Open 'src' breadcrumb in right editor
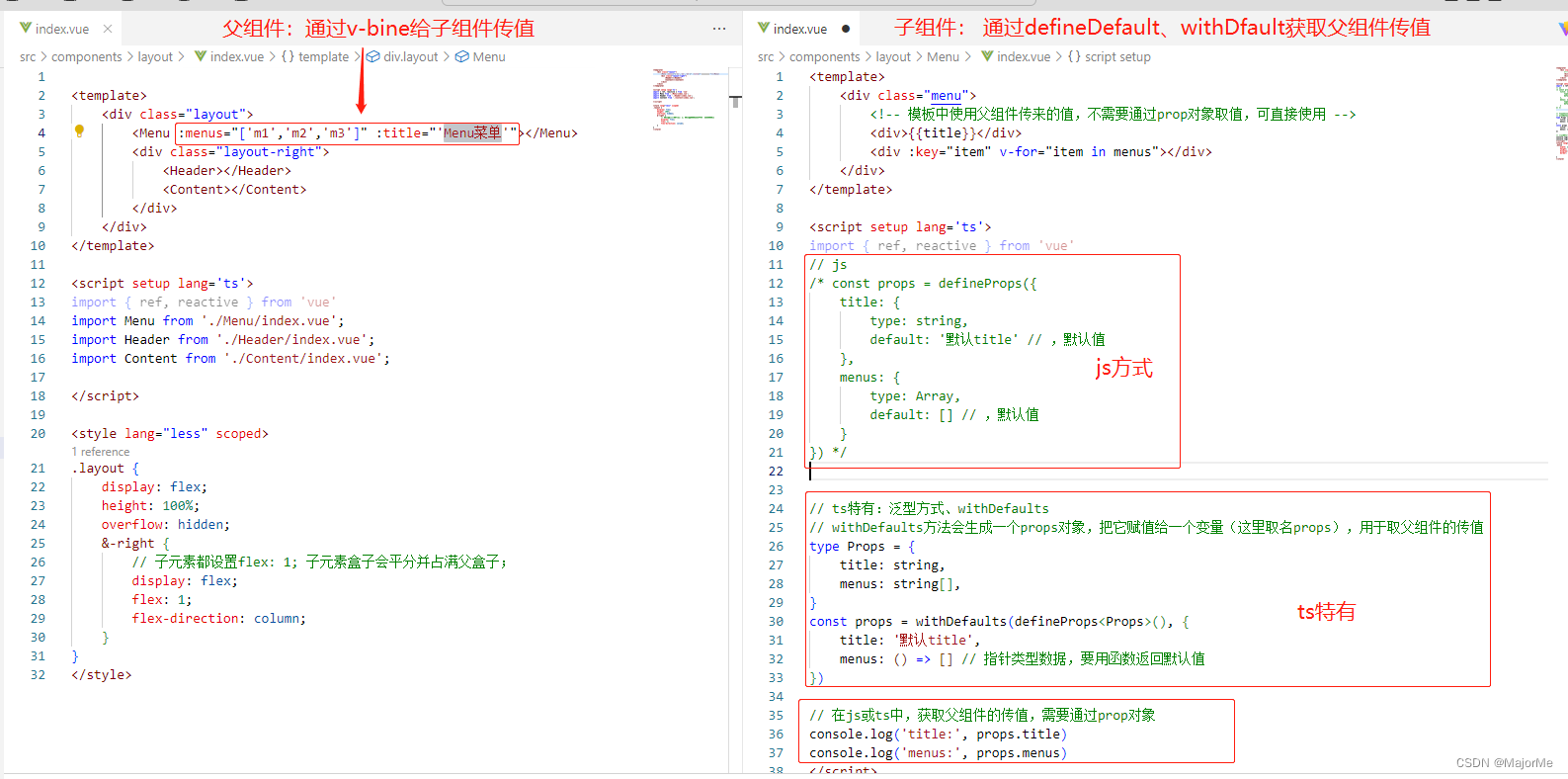This screenshot has width=1568, height=779. (766, 57)
